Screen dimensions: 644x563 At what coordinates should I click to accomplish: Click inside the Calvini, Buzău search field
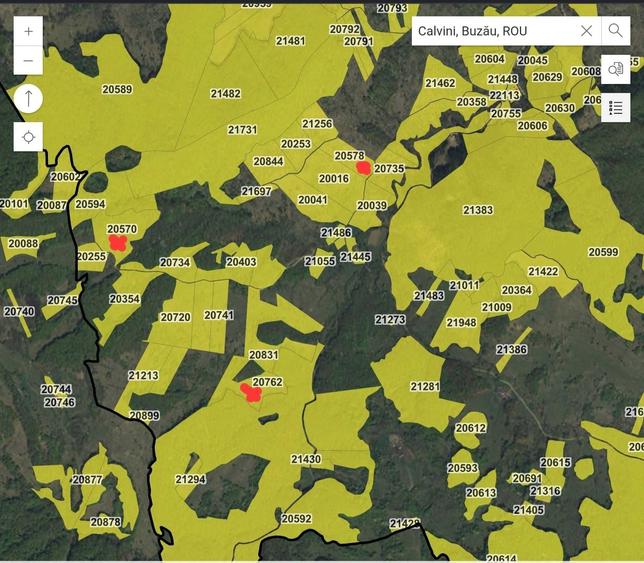click(x=495, y=31)
